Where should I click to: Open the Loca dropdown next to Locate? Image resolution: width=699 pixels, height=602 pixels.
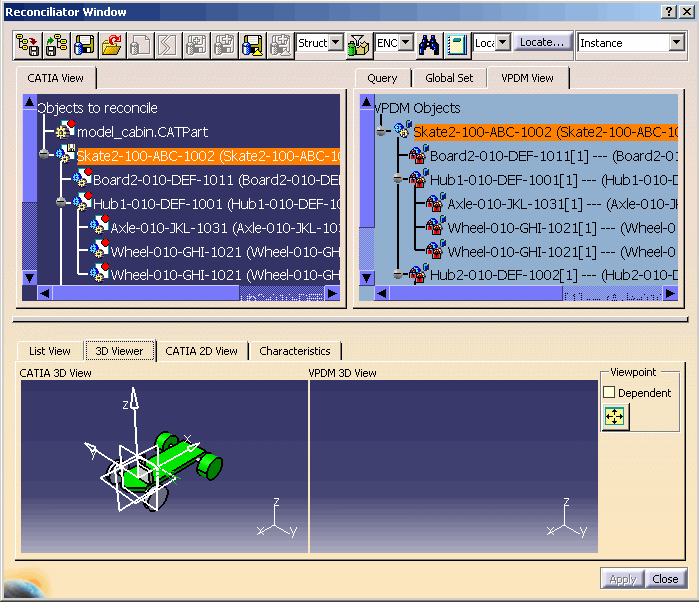(x=503, y=43)
